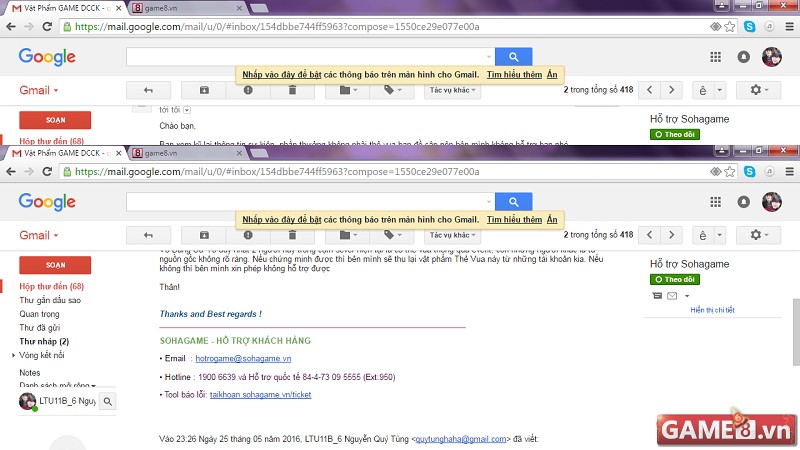Click the blue search button in the lower window
The height and width of the screenshot is (450, 800).
[x=514, y=202]
